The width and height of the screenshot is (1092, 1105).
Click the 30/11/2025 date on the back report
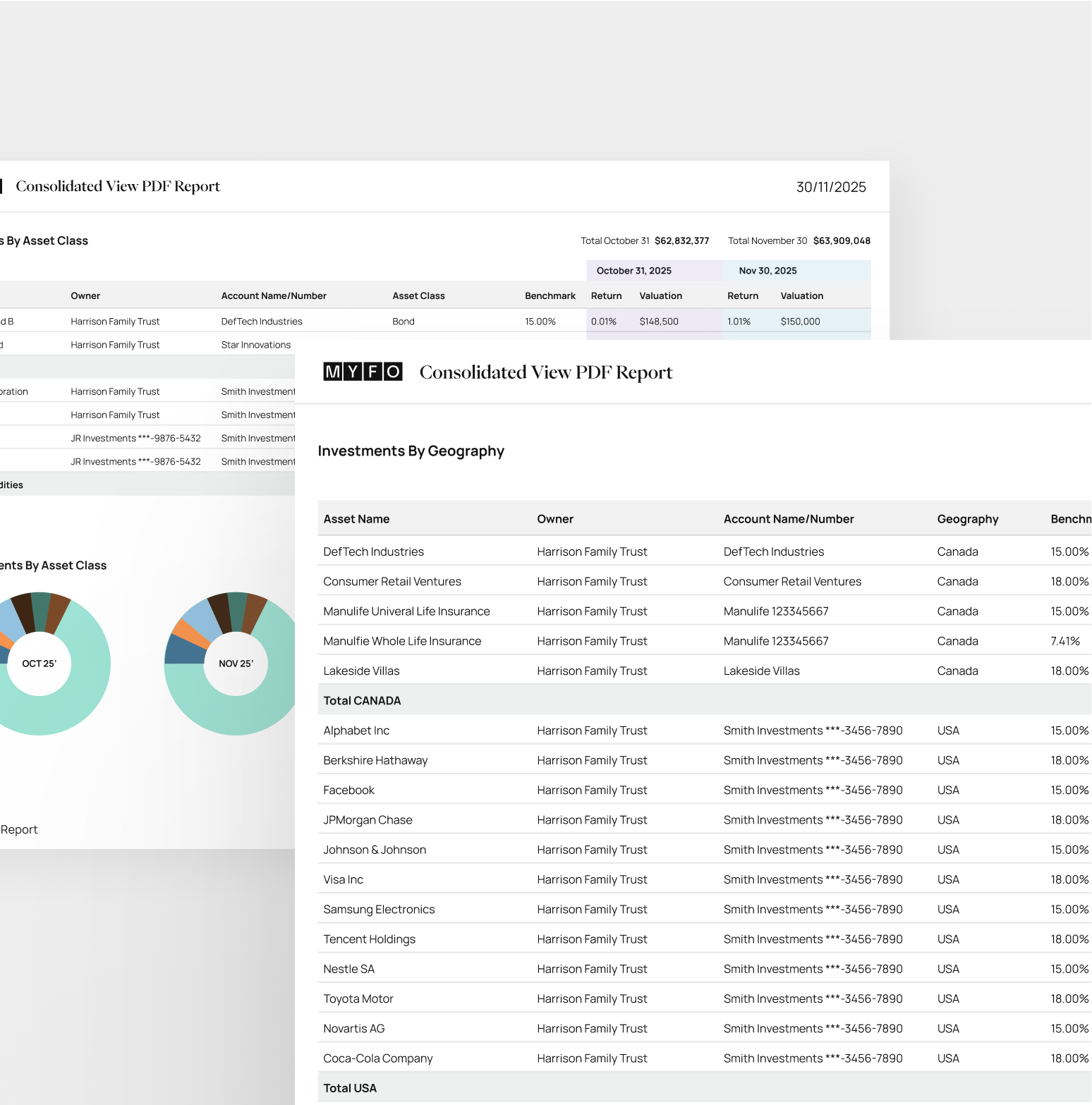click(831, 187)
